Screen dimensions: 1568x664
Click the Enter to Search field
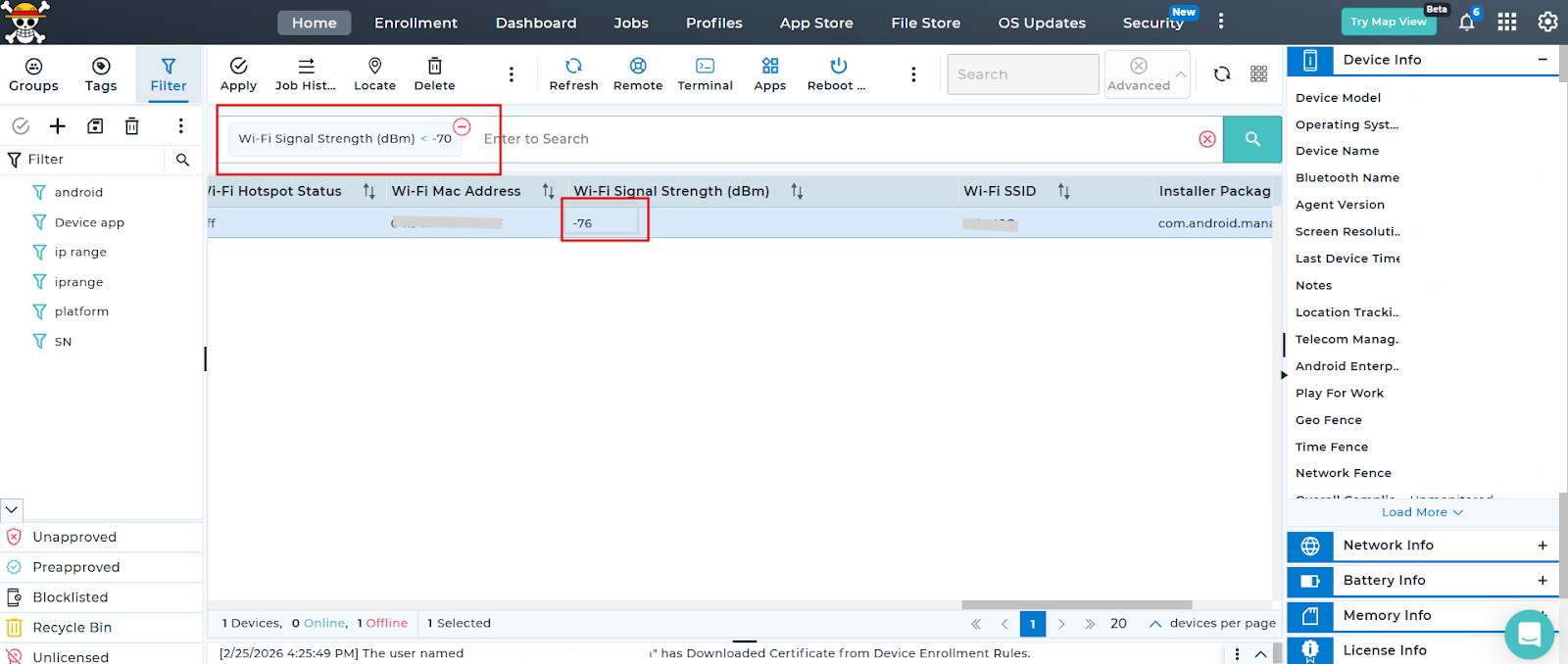click(x=833, y=139)
